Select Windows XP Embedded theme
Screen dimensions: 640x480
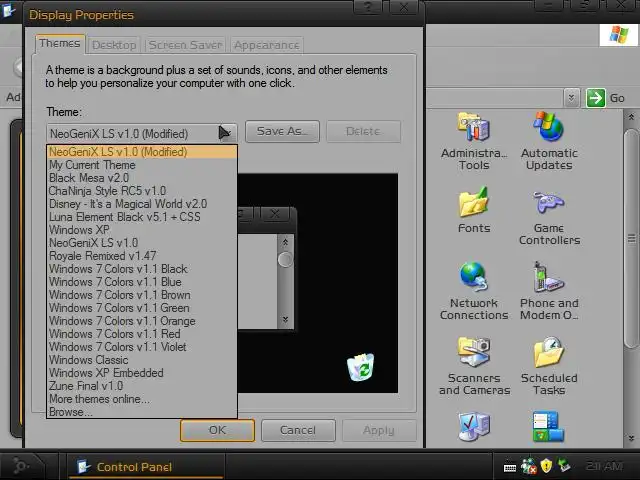click(x=142, y=373)
